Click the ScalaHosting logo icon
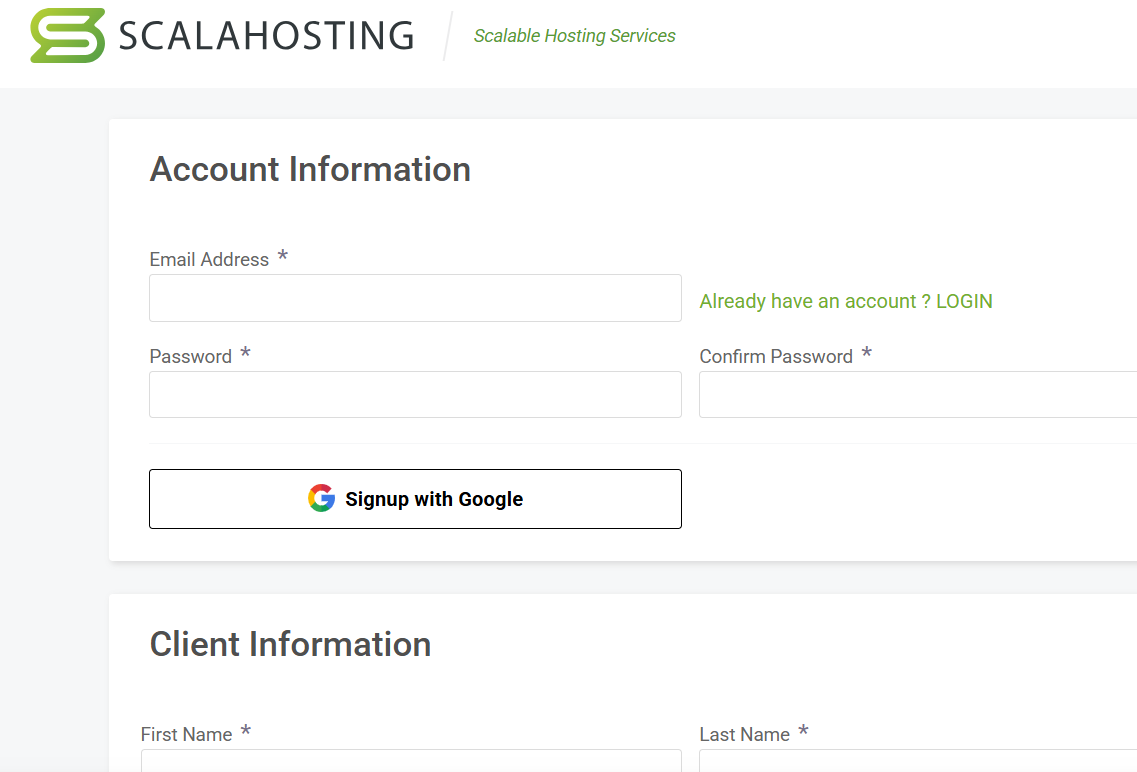Screen dimensions: 1137x772 click(x=67, y=36)
